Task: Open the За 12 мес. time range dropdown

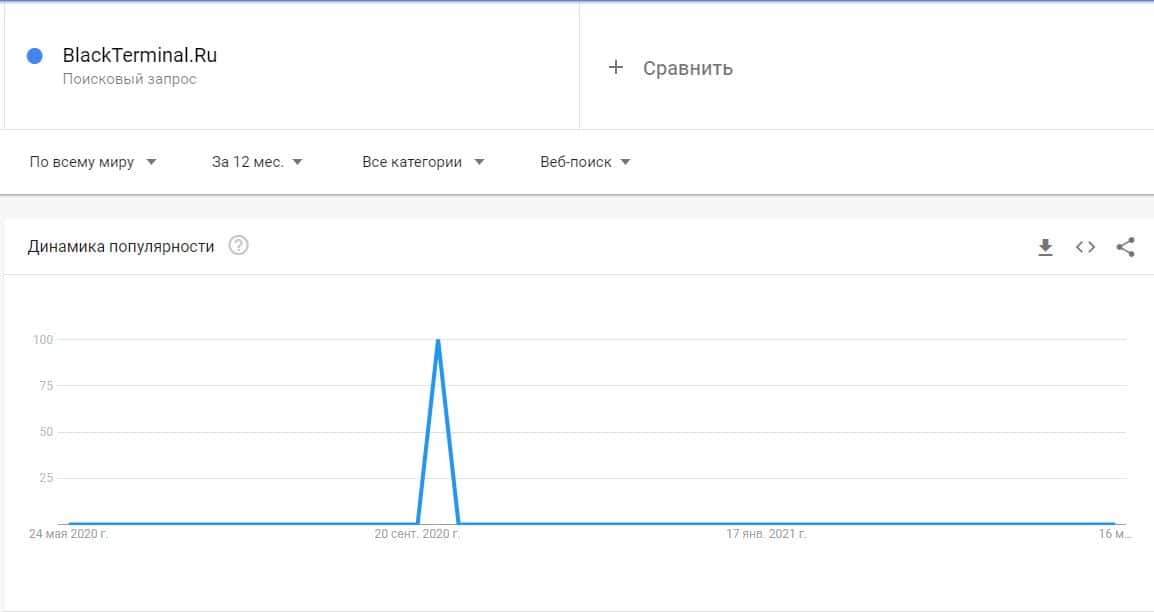Action: pos(257,162)
